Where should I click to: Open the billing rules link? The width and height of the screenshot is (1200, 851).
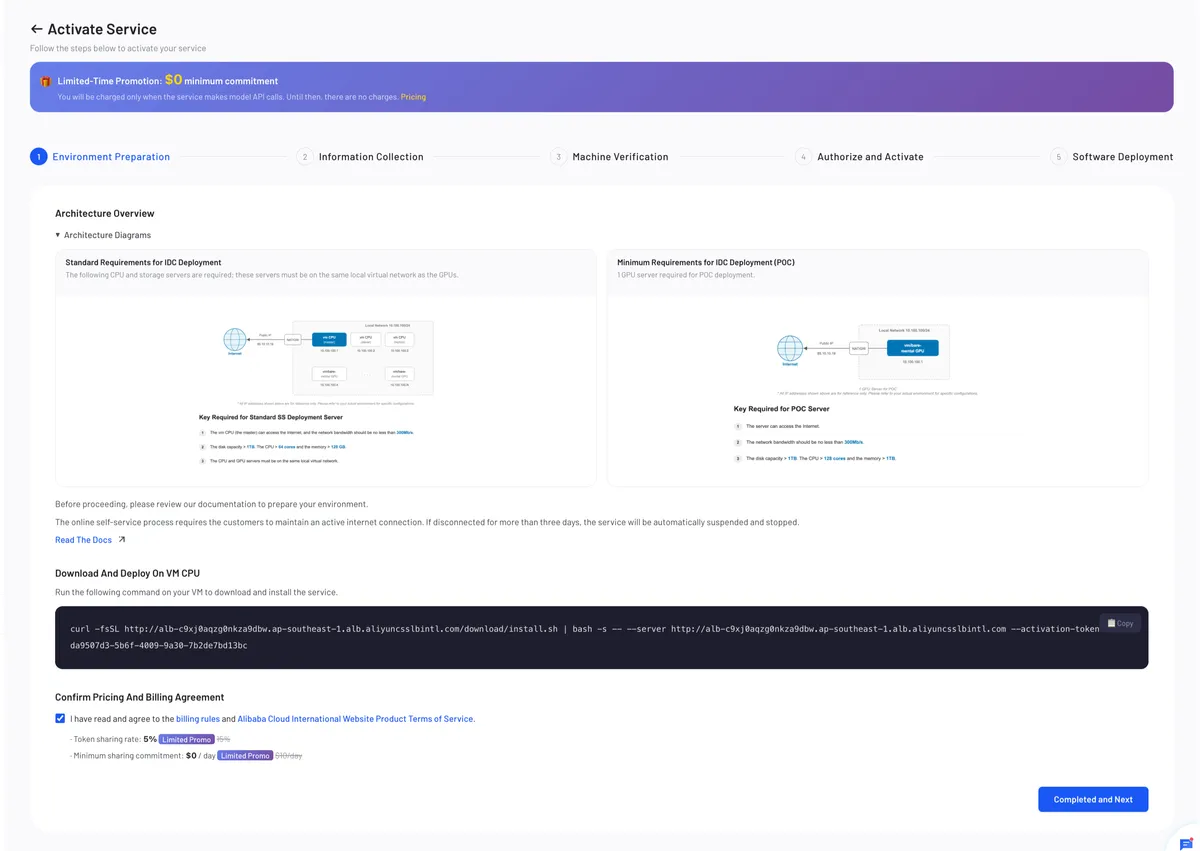(198, 719)
